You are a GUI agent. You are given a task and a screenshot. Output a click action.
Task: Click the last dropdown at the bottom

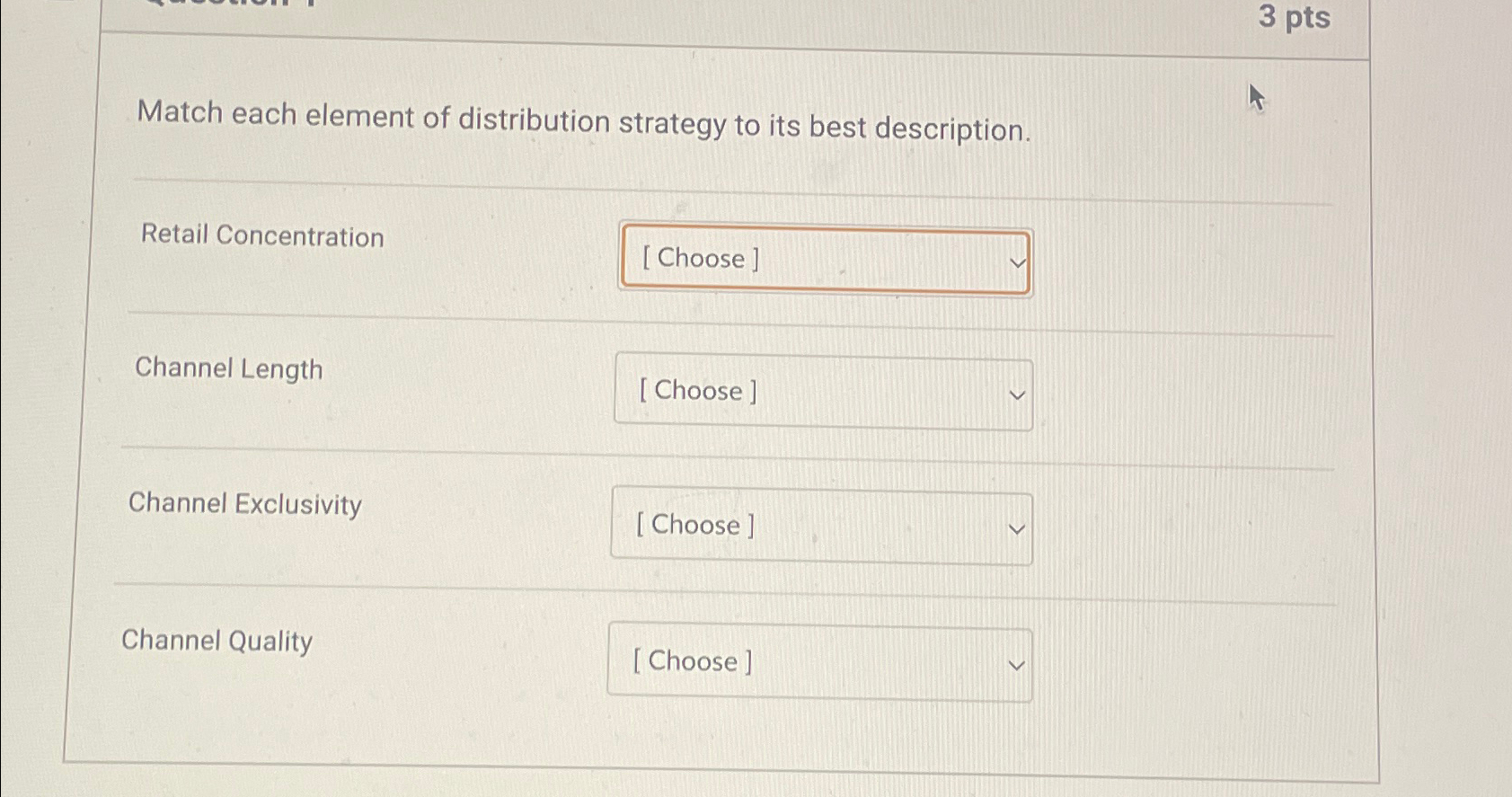pyautogui.click(x=818, y=662)
